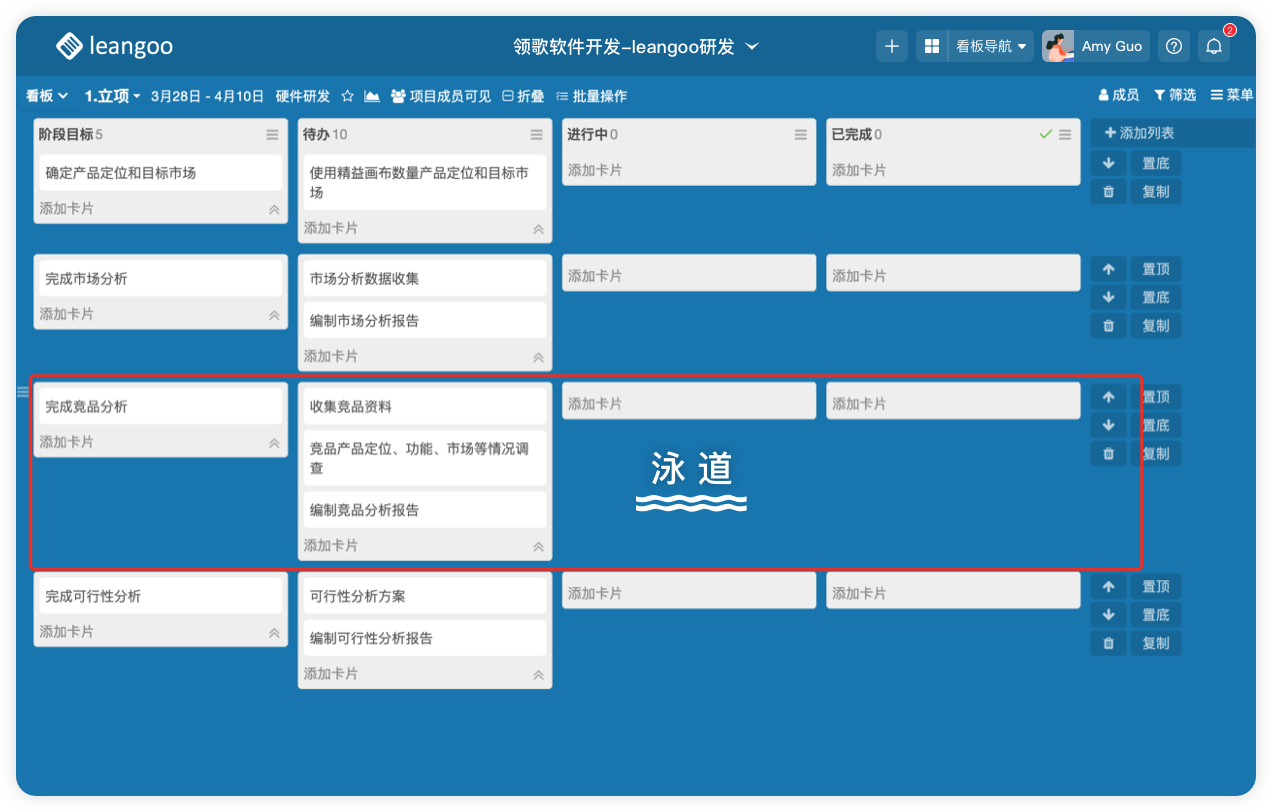Open the notifications bell icon

1213,46
